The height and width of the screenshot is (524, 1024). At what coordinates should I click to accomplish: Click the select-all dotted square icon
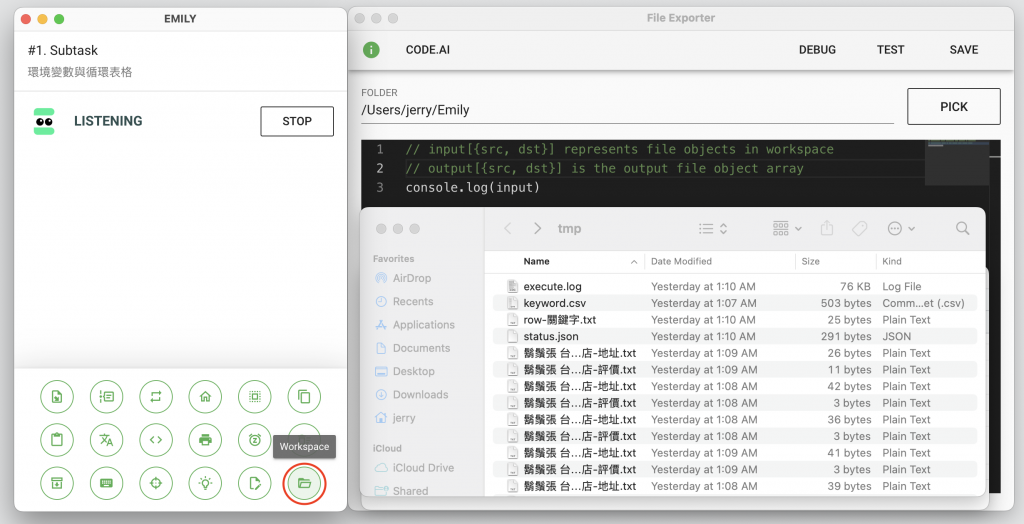click(x=255, y=397)
